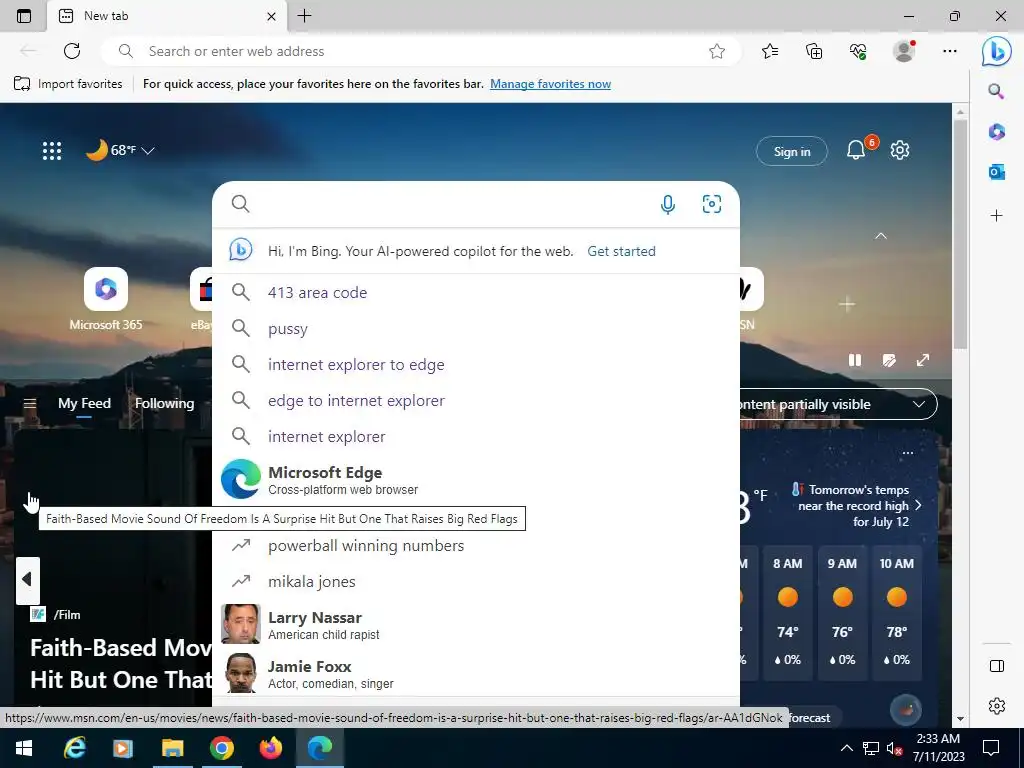Open Internet Explorer from taskbar
This screenshot has width=1024, height=768.
(74, 748)
